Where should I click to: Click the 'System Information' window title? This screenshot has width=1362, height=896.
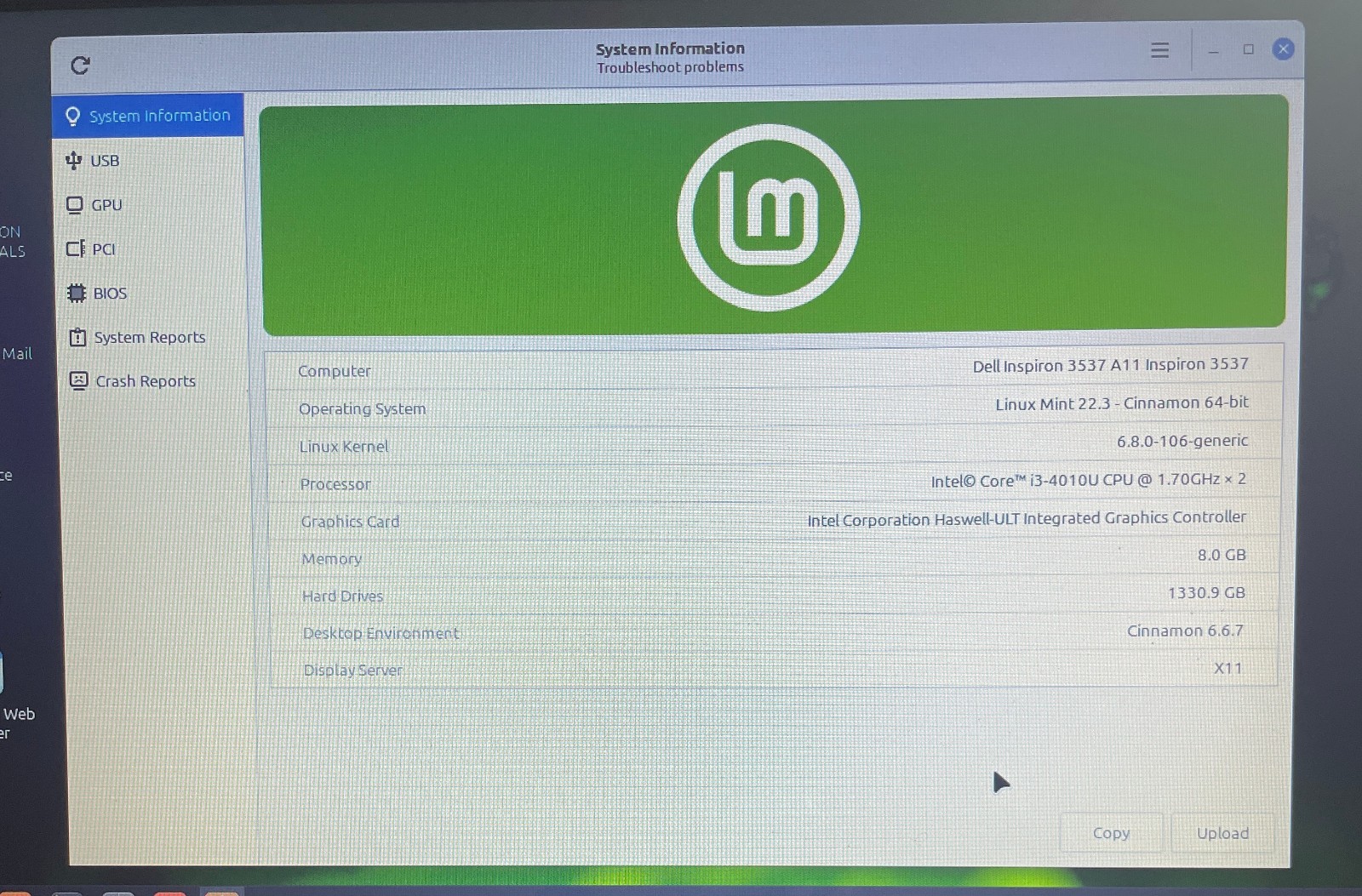pos(670,49)
